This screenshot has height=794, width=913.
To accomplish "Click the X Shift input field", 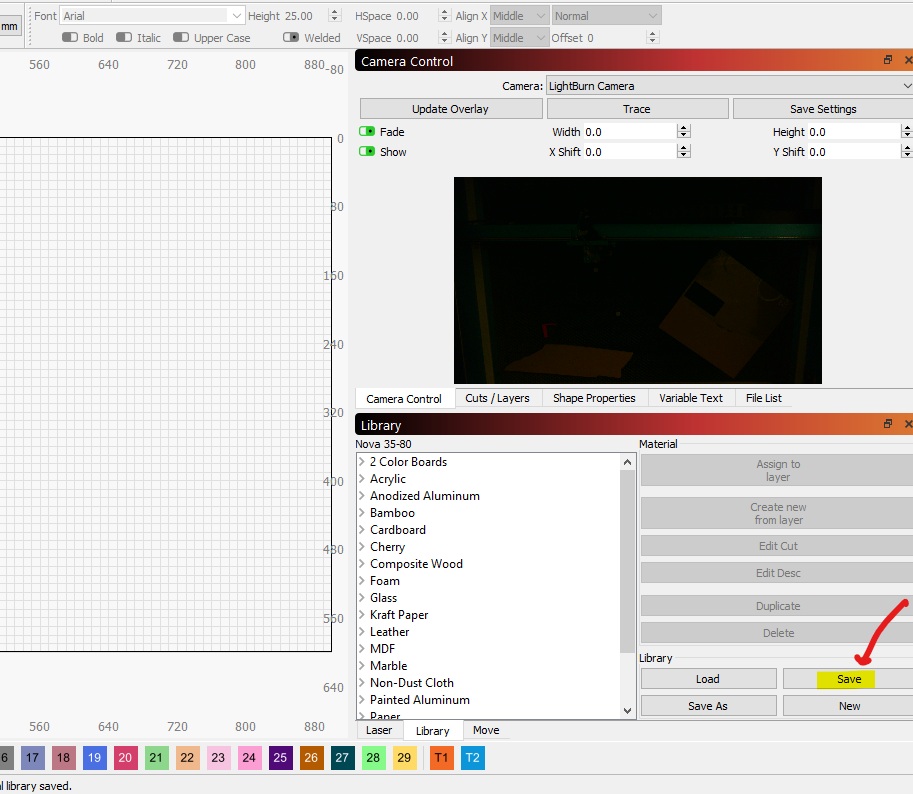I will pyautogui.click(x=631, y=151).
